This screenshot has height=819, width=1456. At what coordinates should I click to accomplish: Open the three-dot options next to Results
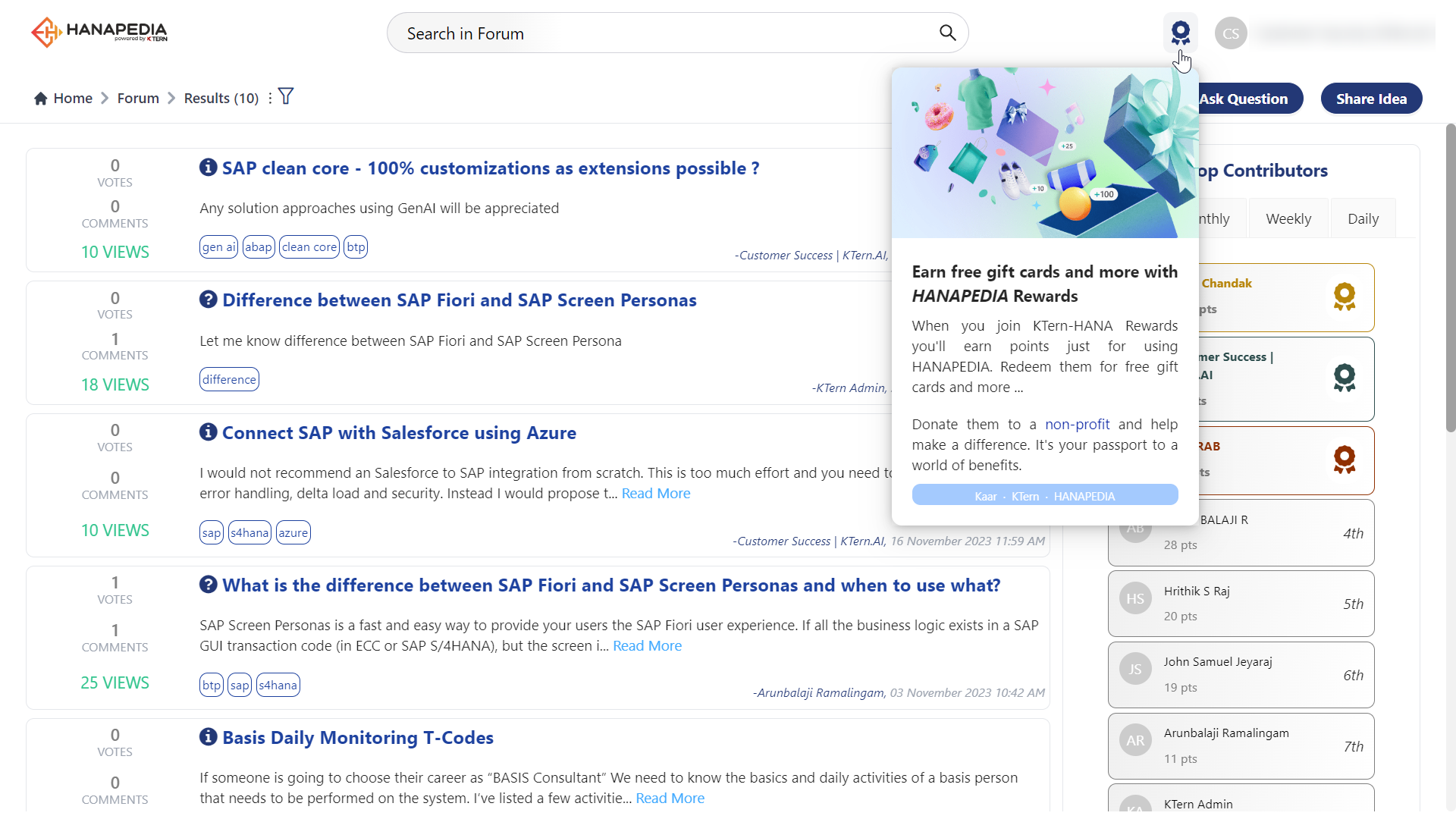tap(270, 99)
